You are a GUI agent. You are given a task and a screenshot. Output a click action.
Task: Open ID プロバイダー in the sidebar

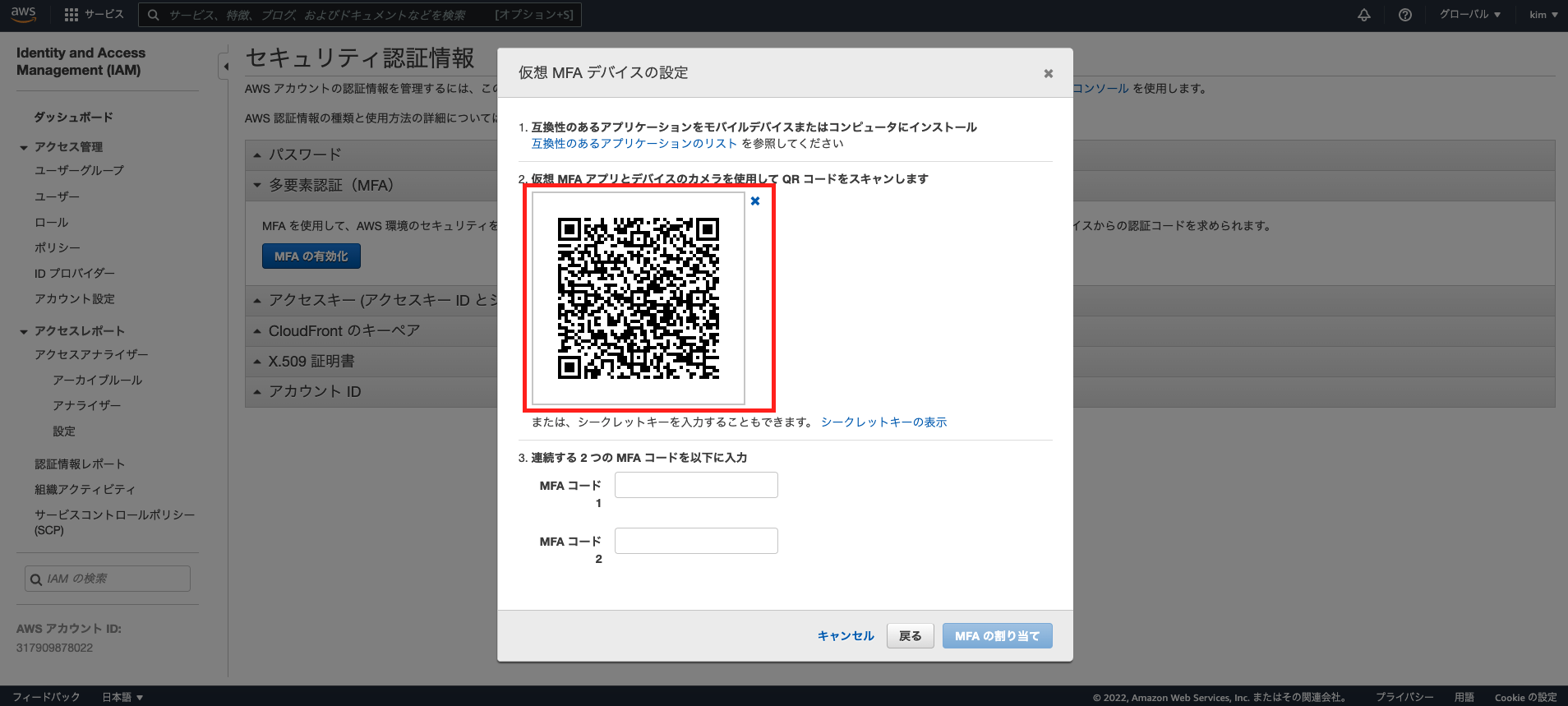[74, 273]
